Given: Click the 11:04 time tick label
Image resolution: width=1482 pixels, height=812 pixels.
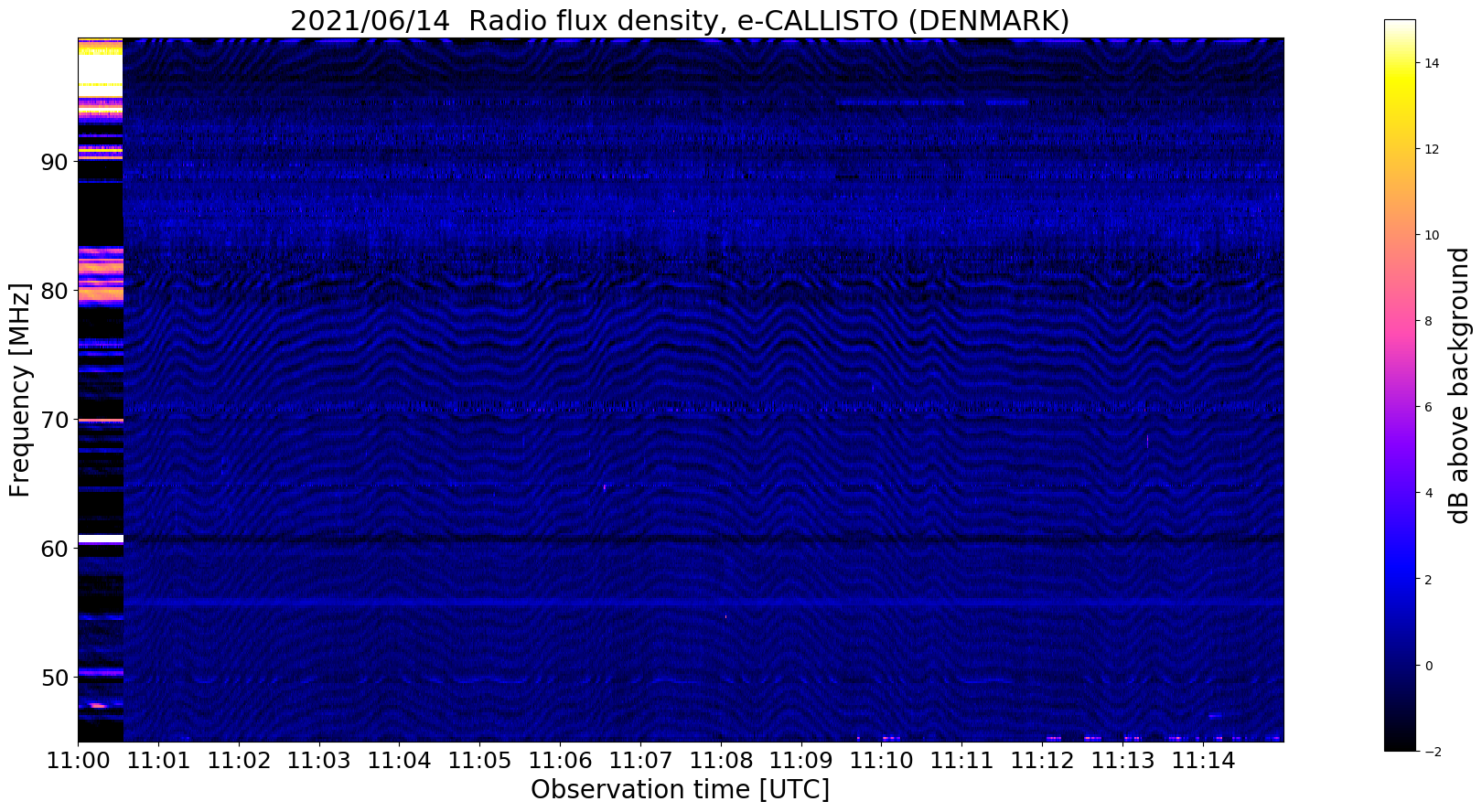Looking at the screenshot, I should tap(400, 761).
